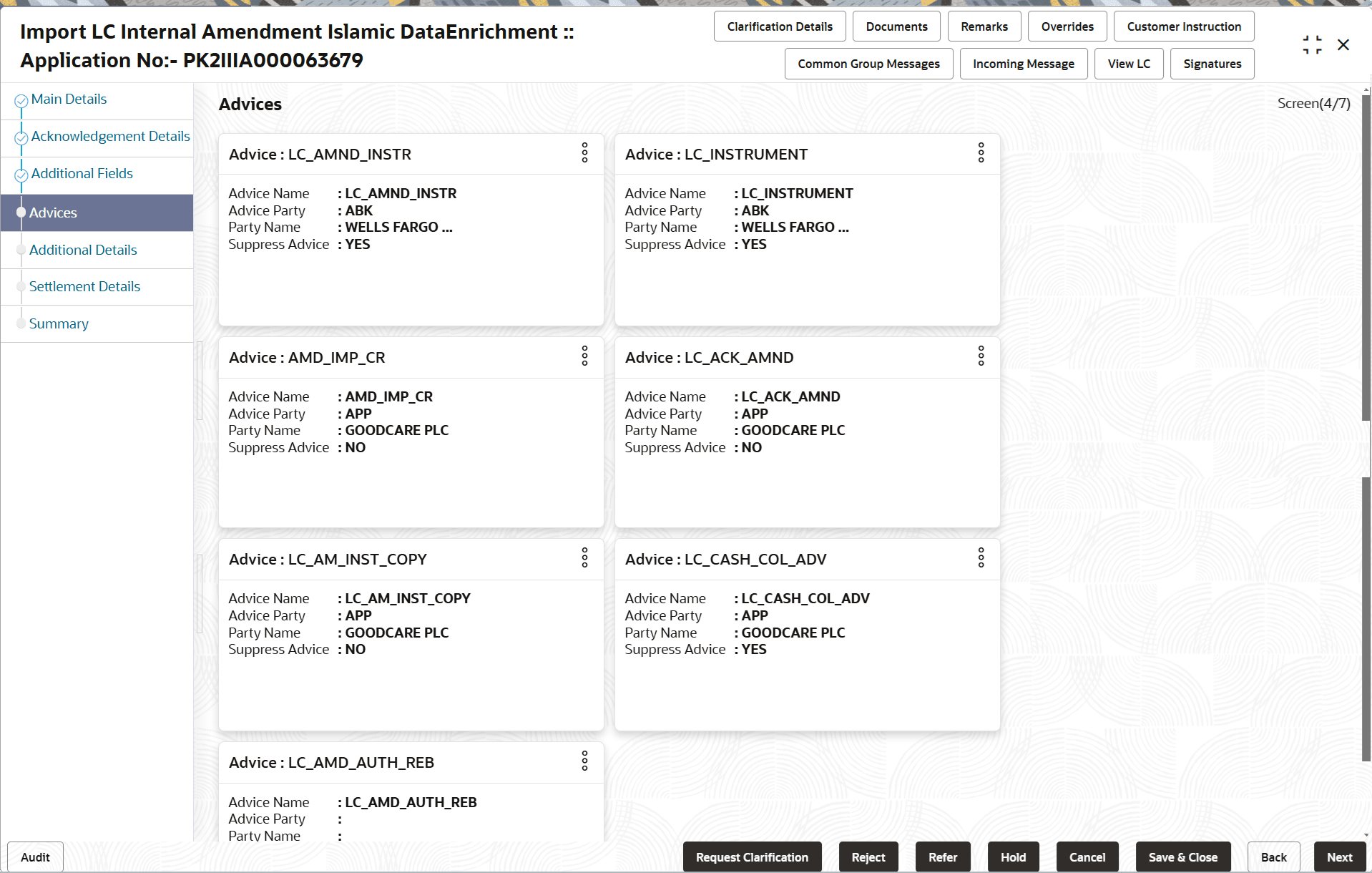
Task: Open options menu for LC_AMND_INSTR advice
Action: pyautogui.click(x=584, y=152)
